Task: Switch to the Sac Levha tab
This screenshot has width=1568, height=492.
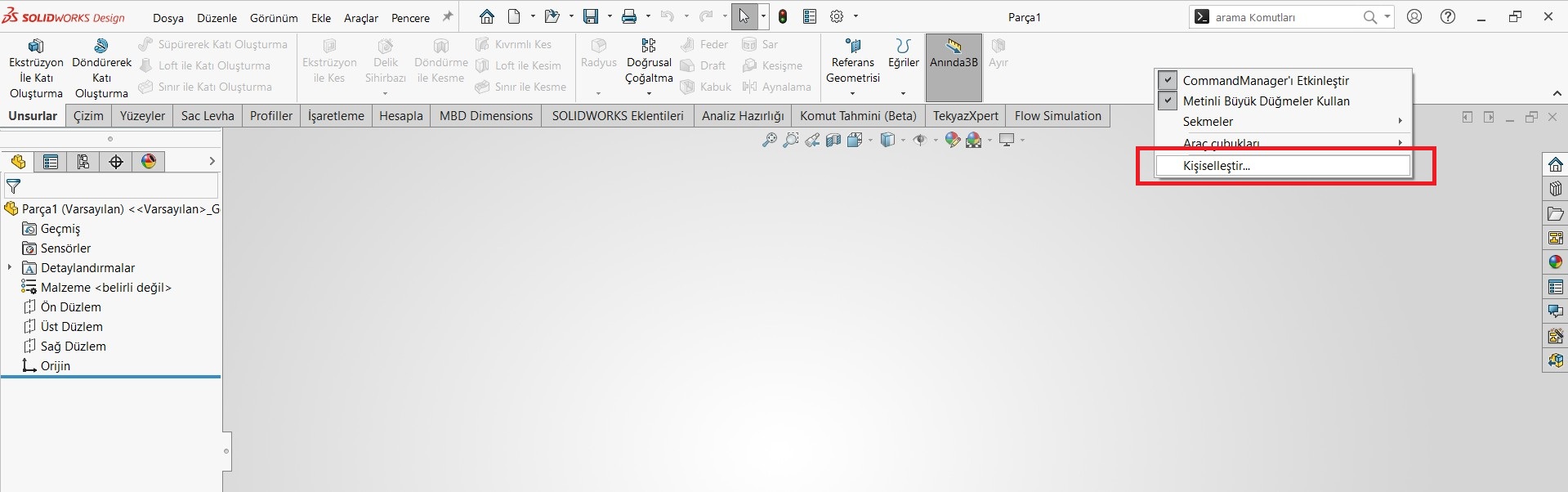Action: (x=208, y=116)
